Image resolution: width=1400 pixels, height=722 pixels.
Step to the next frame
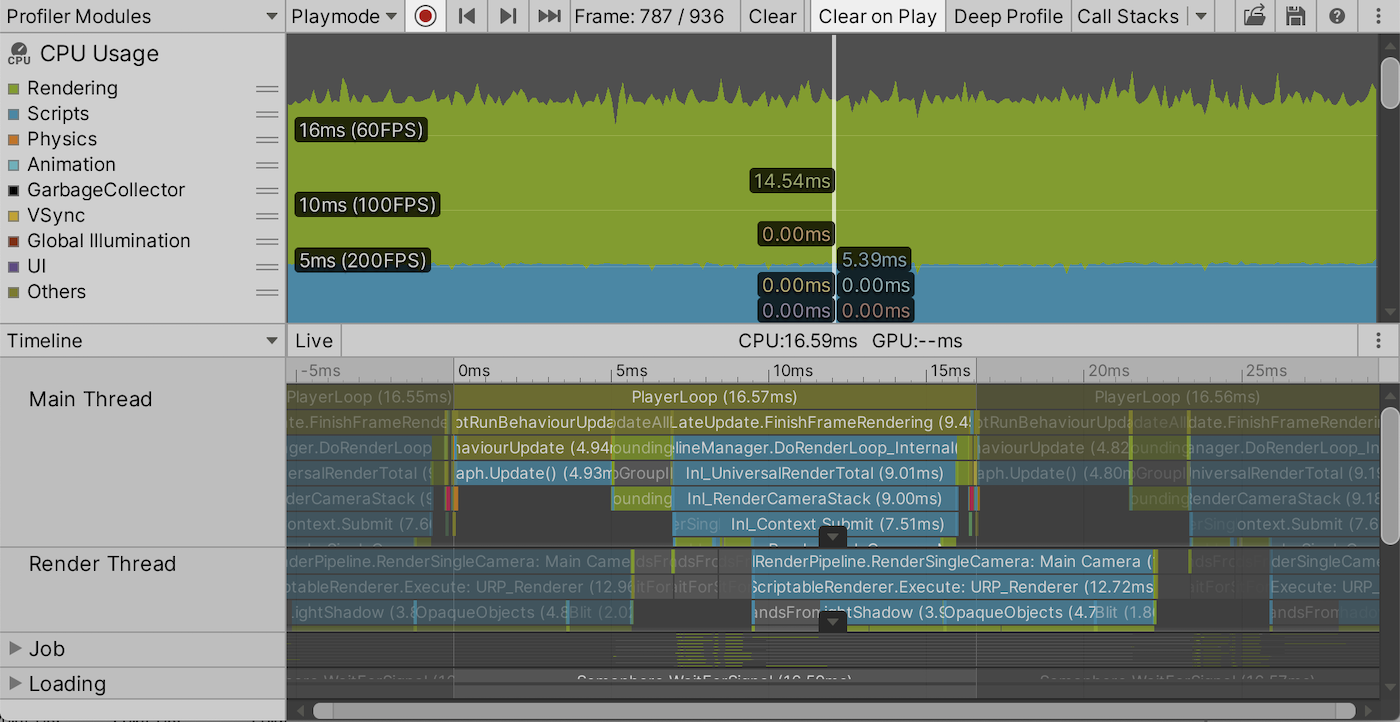508,16
